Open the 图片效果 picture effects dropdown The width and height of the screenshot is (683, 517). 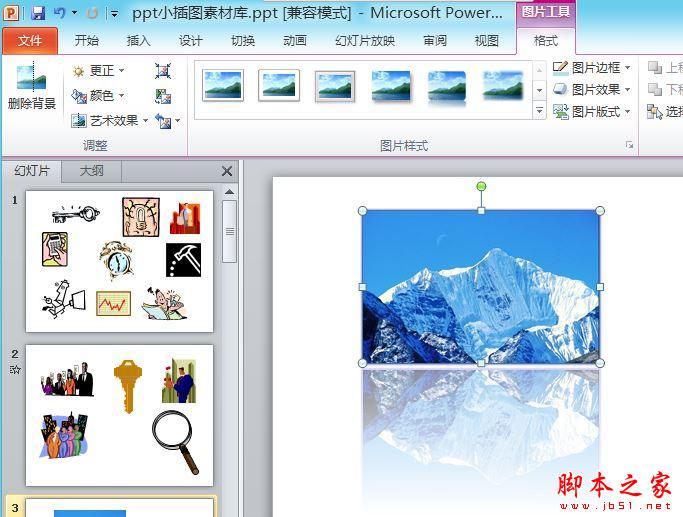click(592, 90)
